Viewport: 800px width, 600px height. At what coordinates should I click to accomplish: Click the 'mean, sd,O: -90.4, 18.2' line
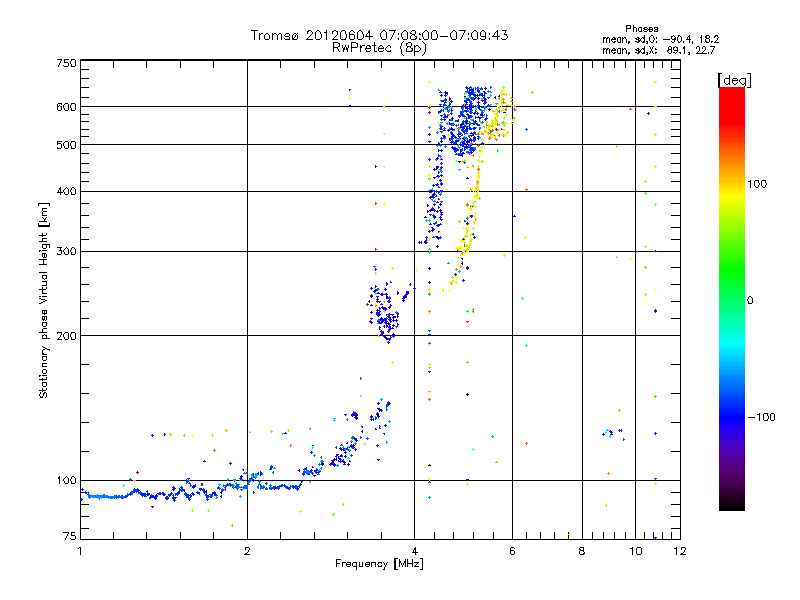coord(661,39)
